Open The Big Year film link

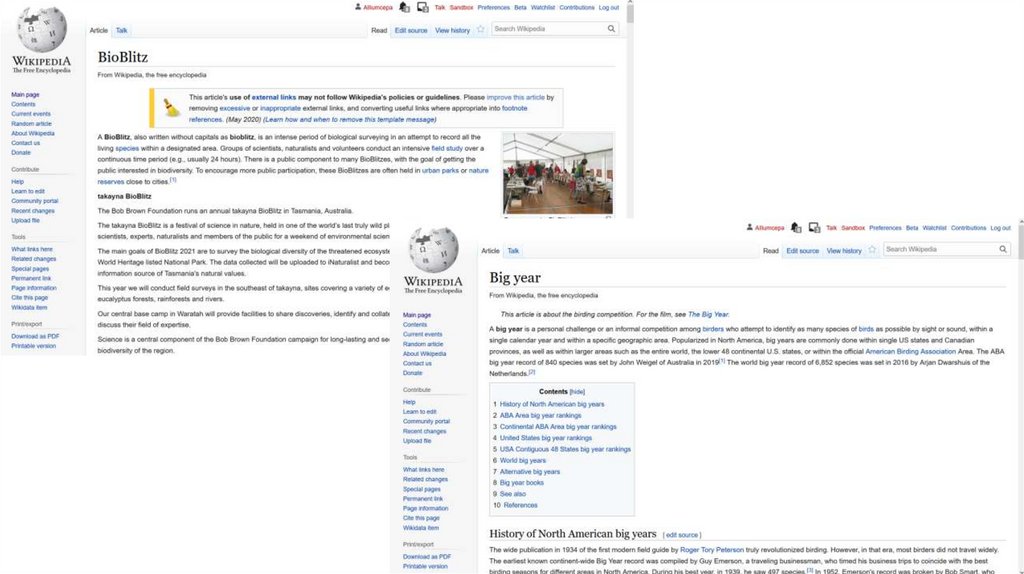(708, 314)
